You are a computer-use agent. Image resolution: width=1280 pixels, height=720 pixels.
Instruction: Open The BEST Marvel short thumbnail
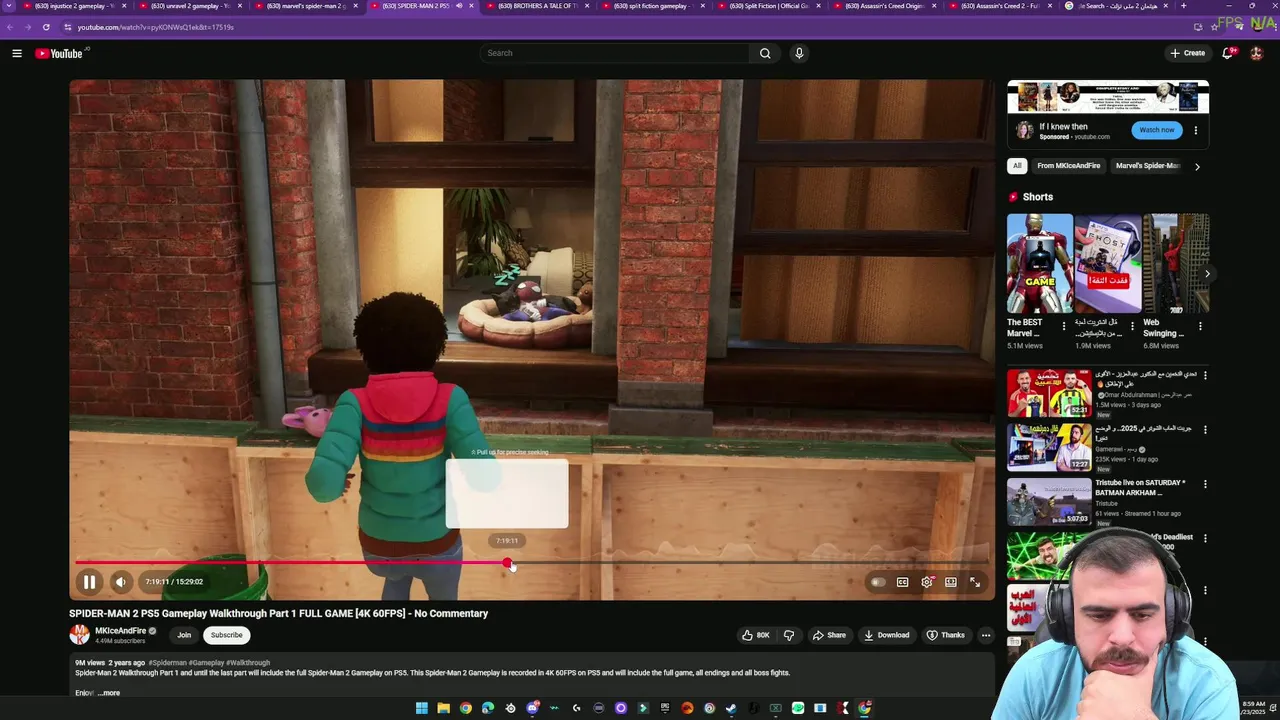1039,263
